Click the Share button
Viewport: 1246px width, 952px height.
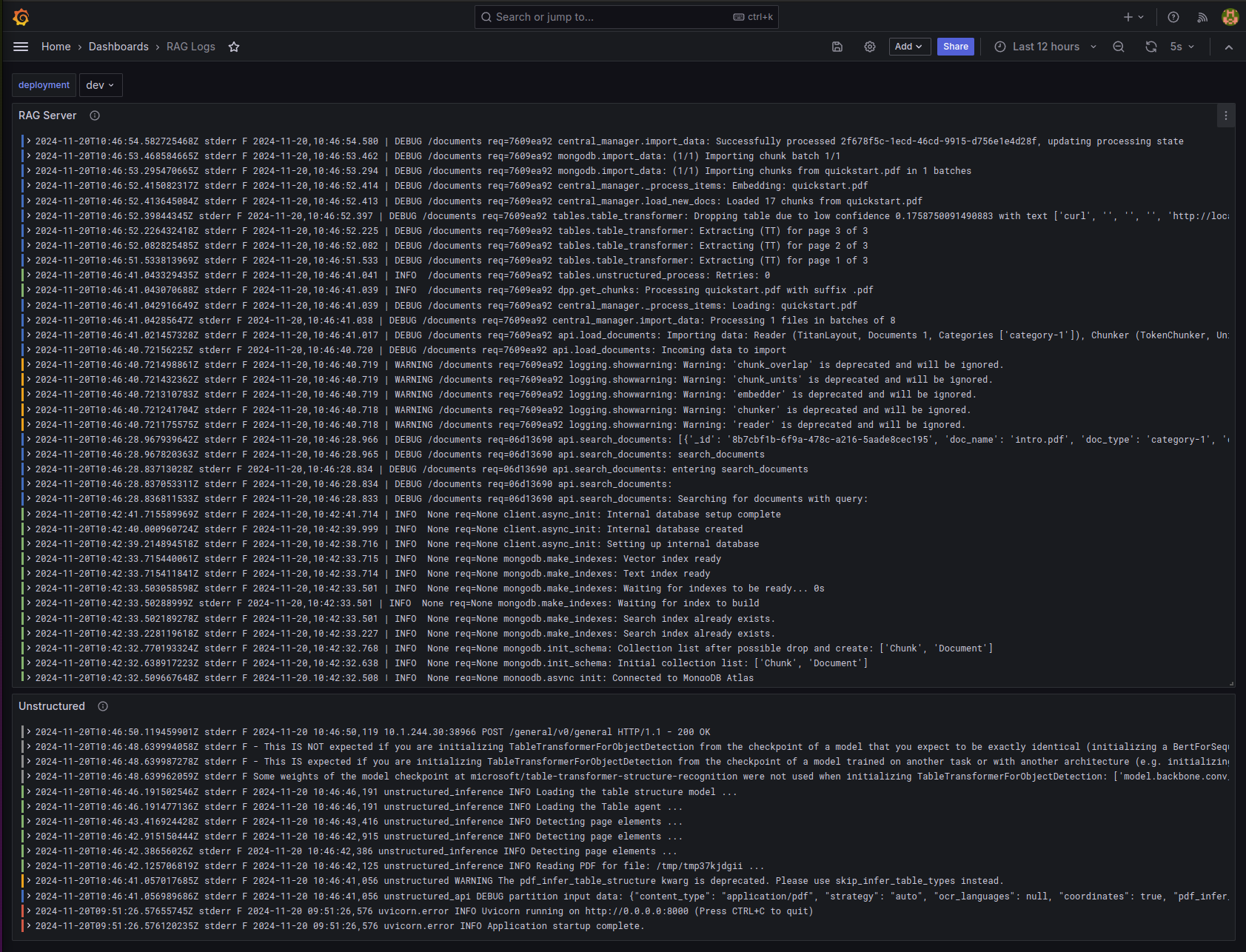click(x=955, y=47)
